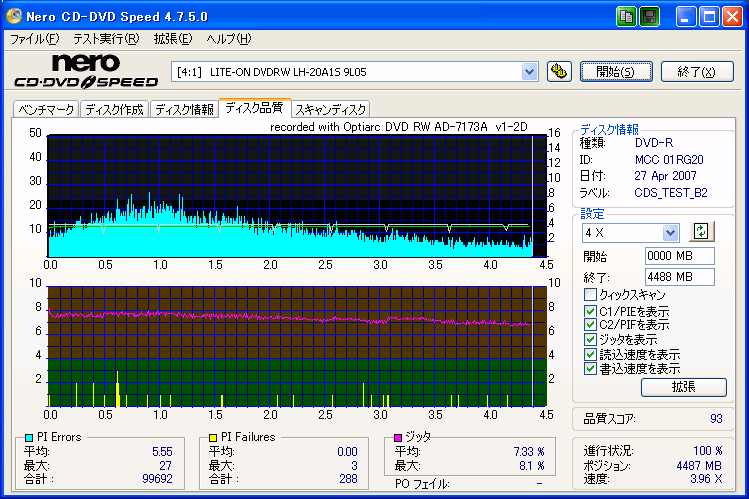Maximize the Nero CD-DVD Speed window
Image resolution: width=749 pixels, height=499 pixels.
(x=709, y=17)
